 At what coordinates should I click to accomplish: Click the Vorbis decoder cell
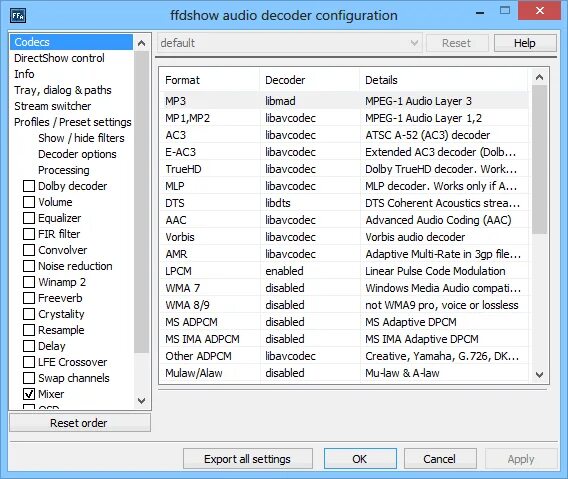pos(291,237)
